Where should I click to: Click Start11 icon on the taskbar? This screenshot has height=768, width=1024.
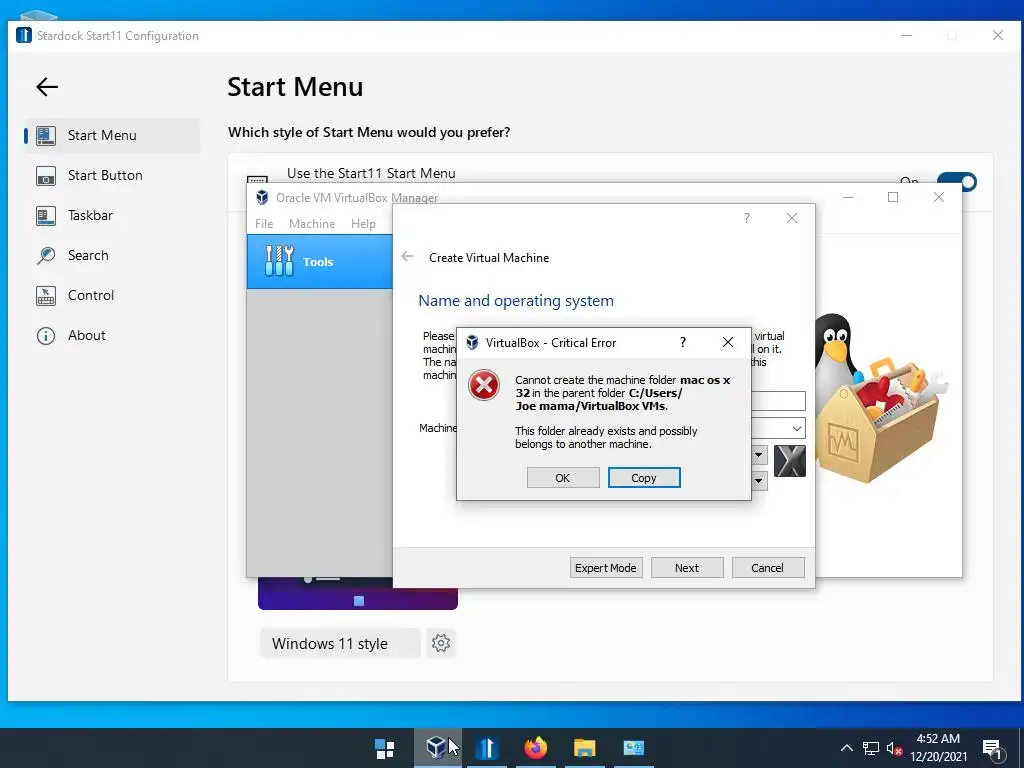487,748
